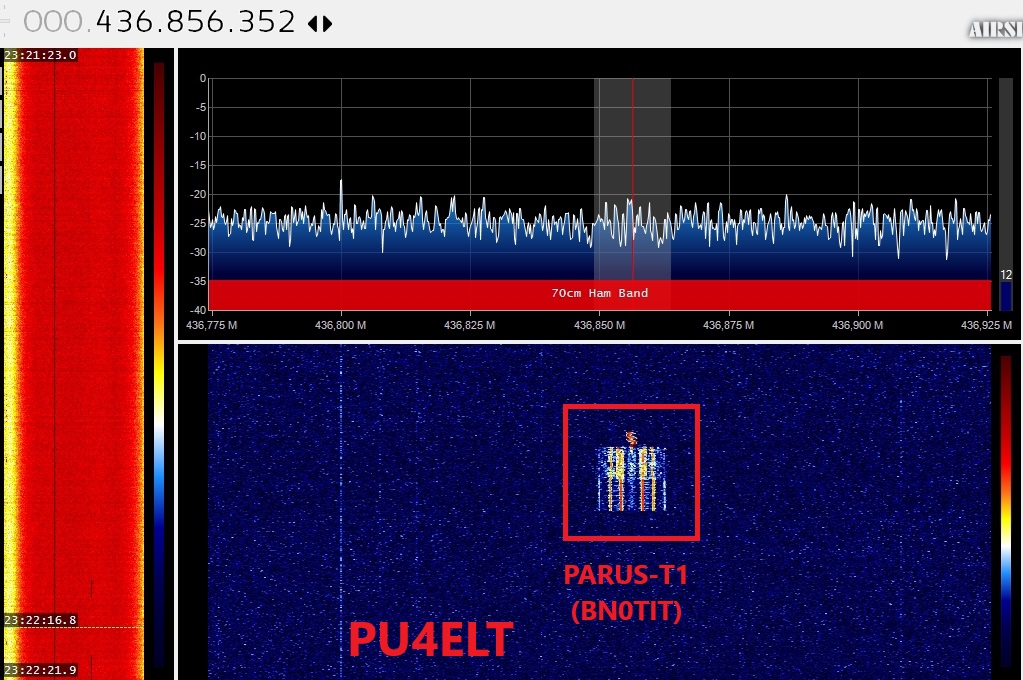Click the "436,900 M" frequency axis label

coord(857,325)
